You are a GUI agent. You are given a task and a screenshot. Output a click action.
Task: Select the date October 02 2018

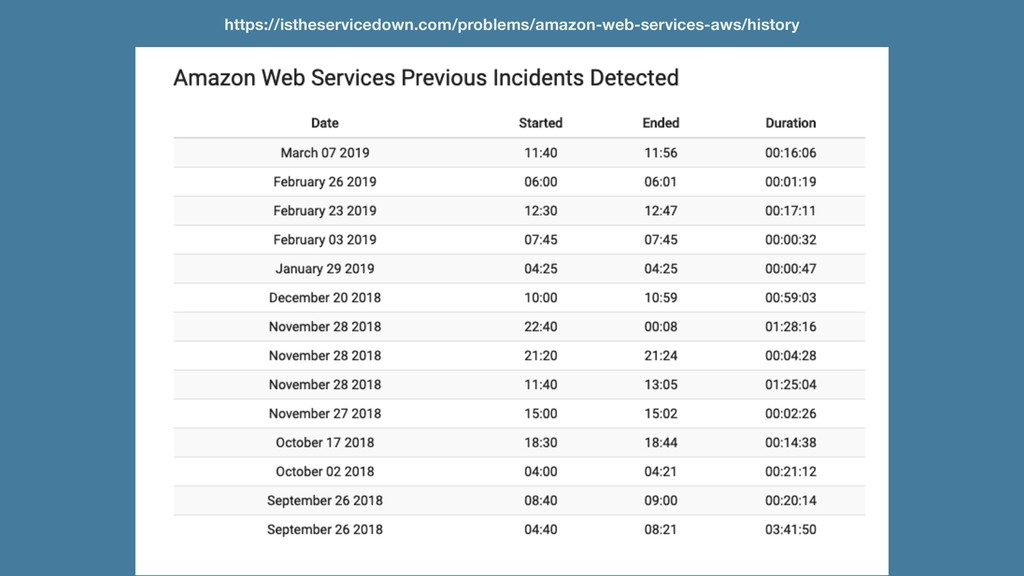point(325,472)
